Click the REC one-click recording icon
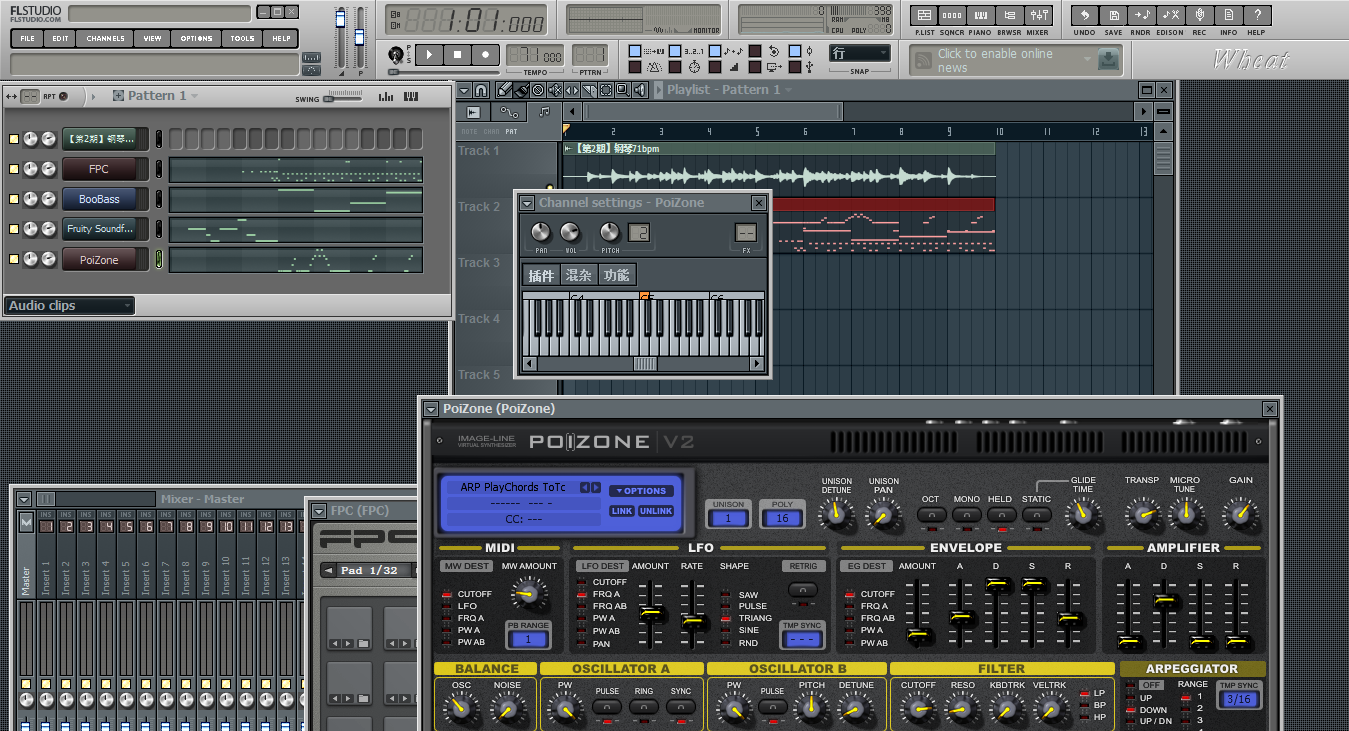 1199,16
